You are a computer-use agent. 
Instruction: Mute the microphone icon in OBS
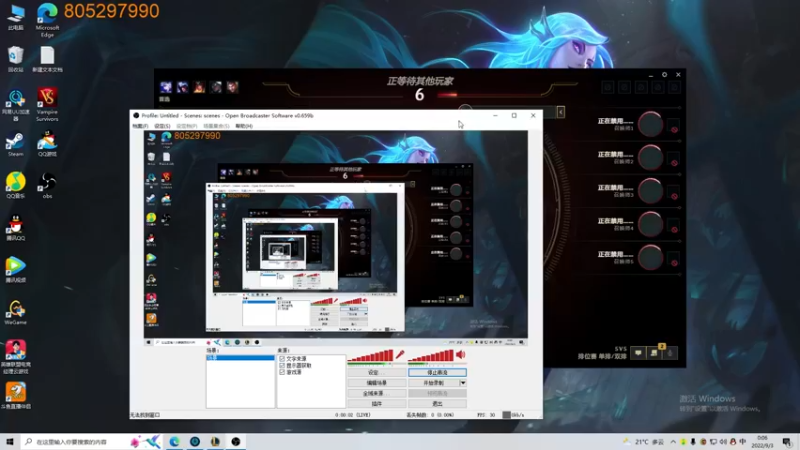point(399,355)
